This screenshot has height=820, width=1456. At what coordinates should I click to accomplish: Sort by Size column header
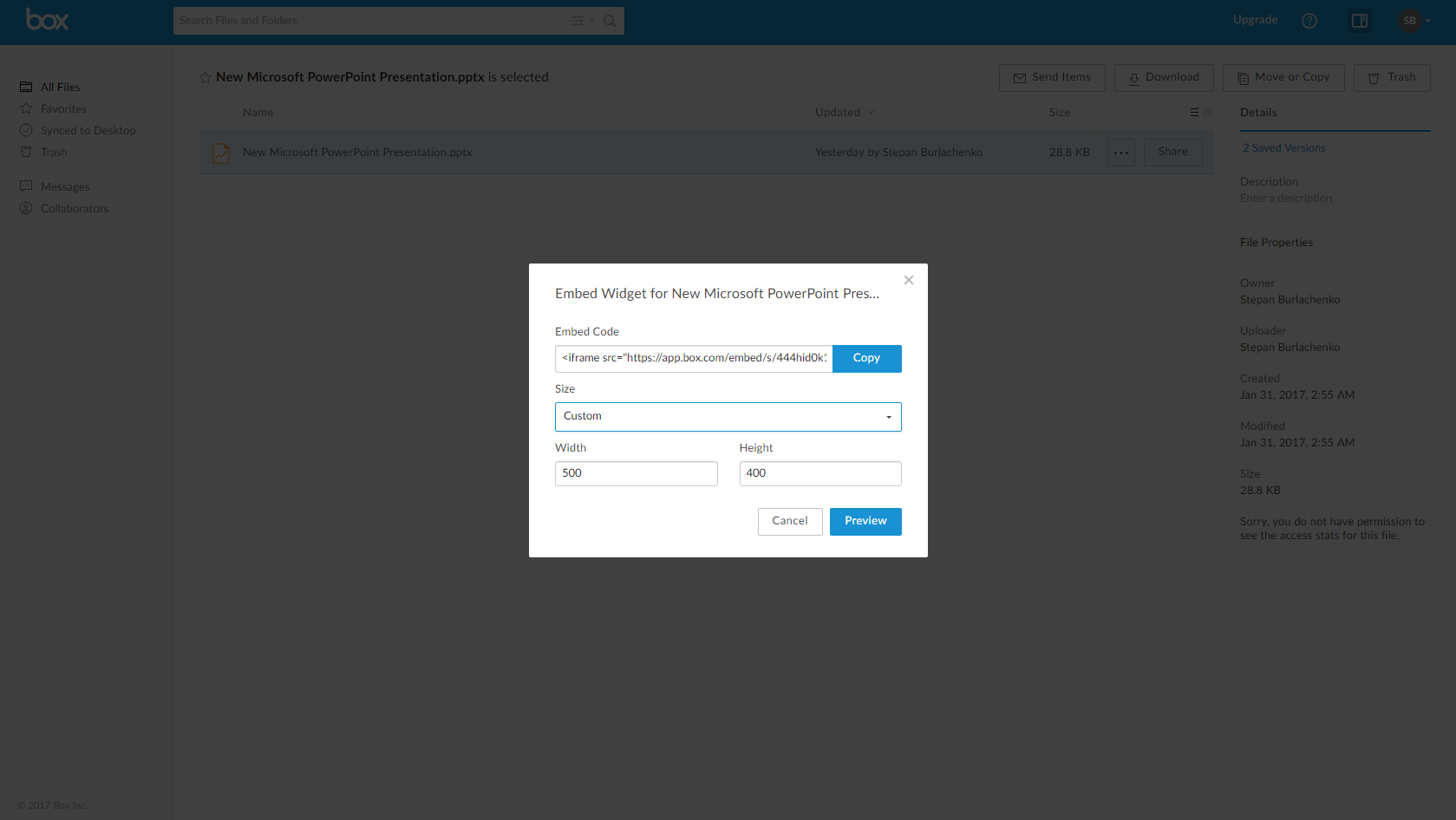[1060, 113]
